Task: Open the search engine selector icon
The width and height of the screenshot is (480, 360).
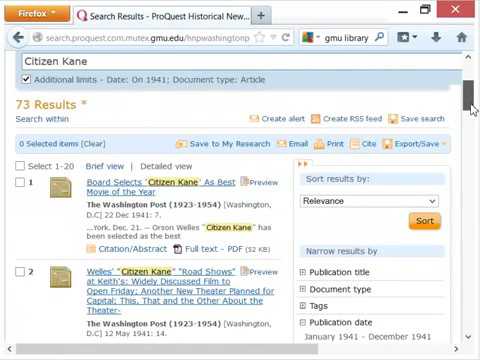Action: [x=310, y=38]
